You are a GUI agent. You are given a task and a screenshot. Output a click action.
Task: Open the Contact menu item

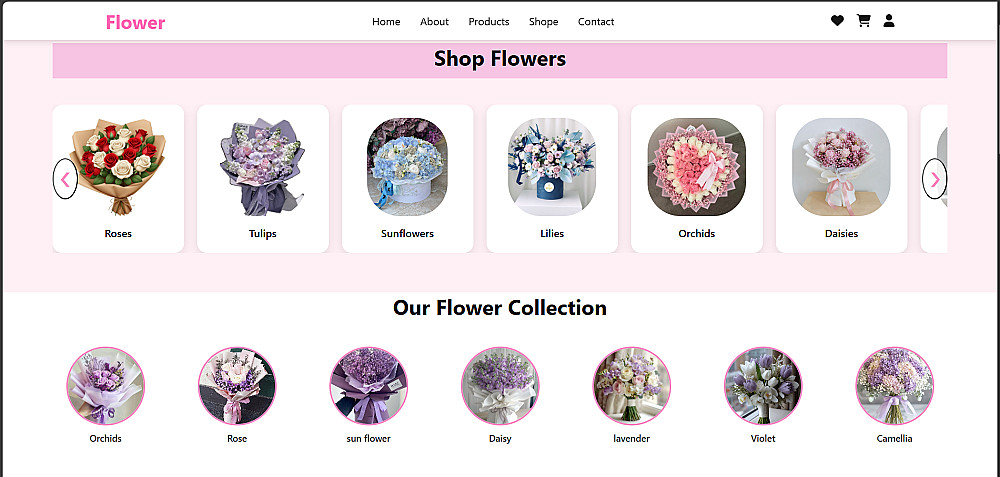(596, 22)
